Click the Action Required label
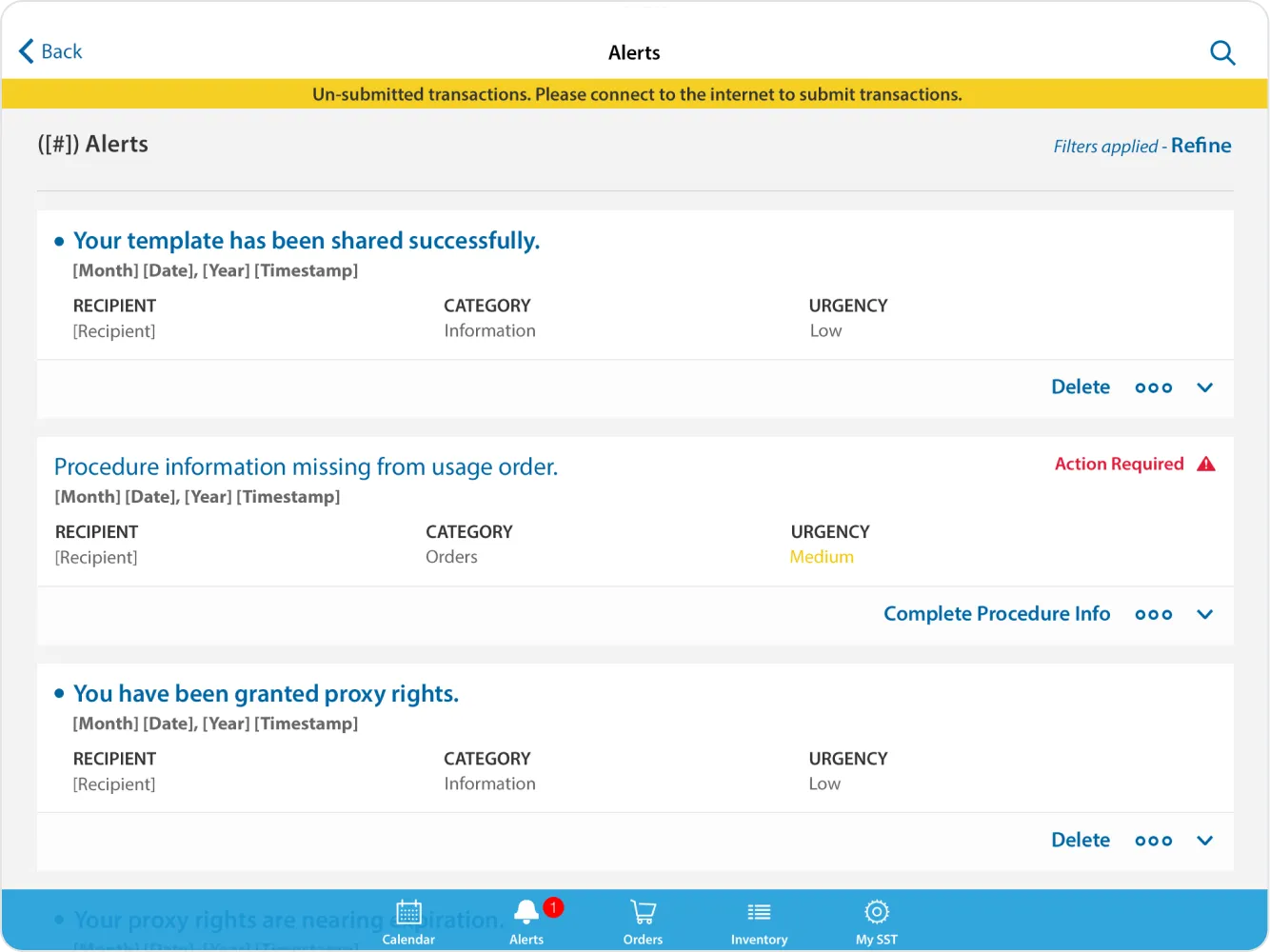Image resolution: width=1270 pixels, height=952 pixels. point(1120,465)
